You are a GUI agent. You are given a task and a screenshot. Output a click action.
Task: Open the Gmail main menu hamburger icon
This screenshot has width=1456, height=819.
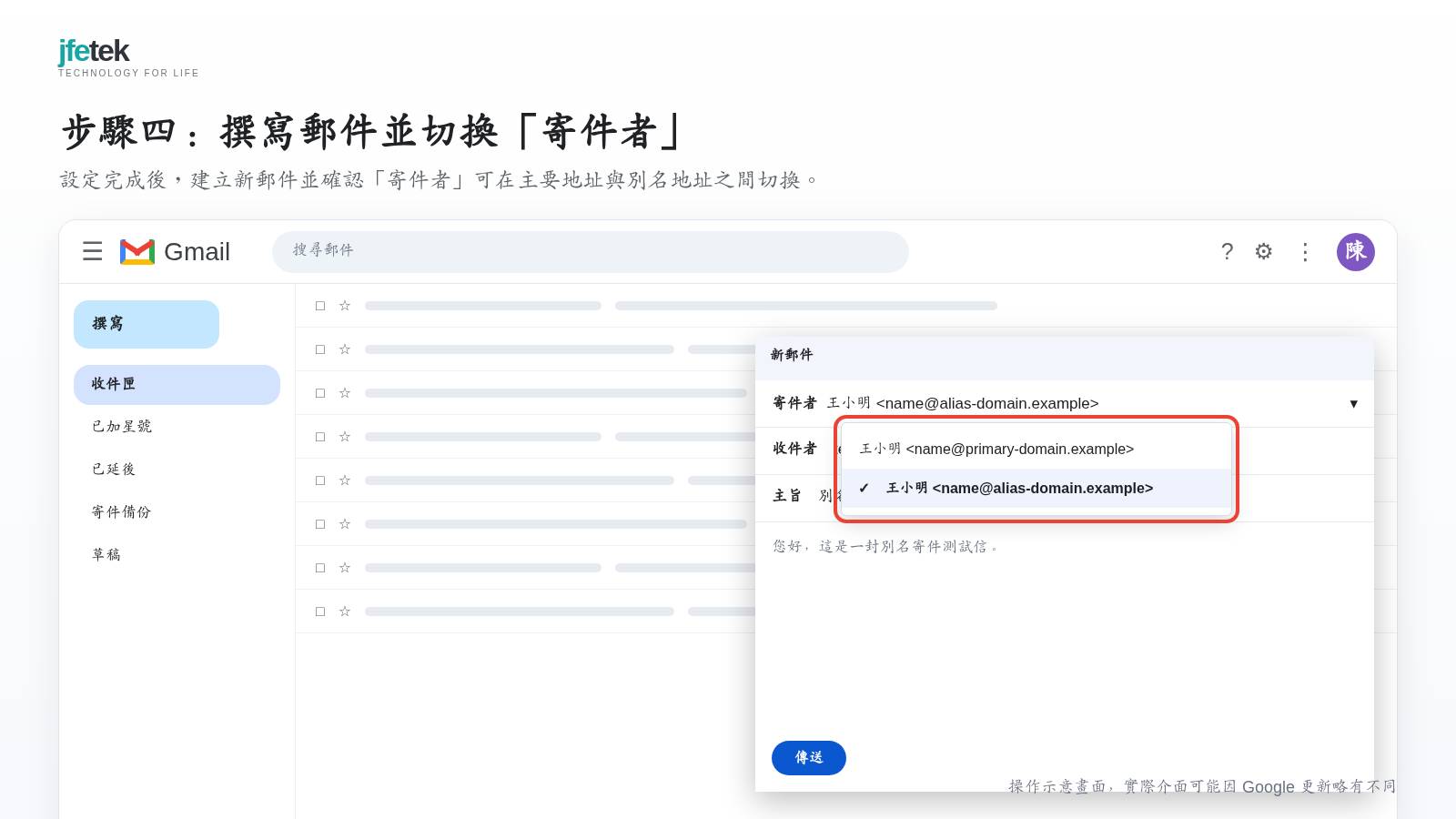click(92, 251)
